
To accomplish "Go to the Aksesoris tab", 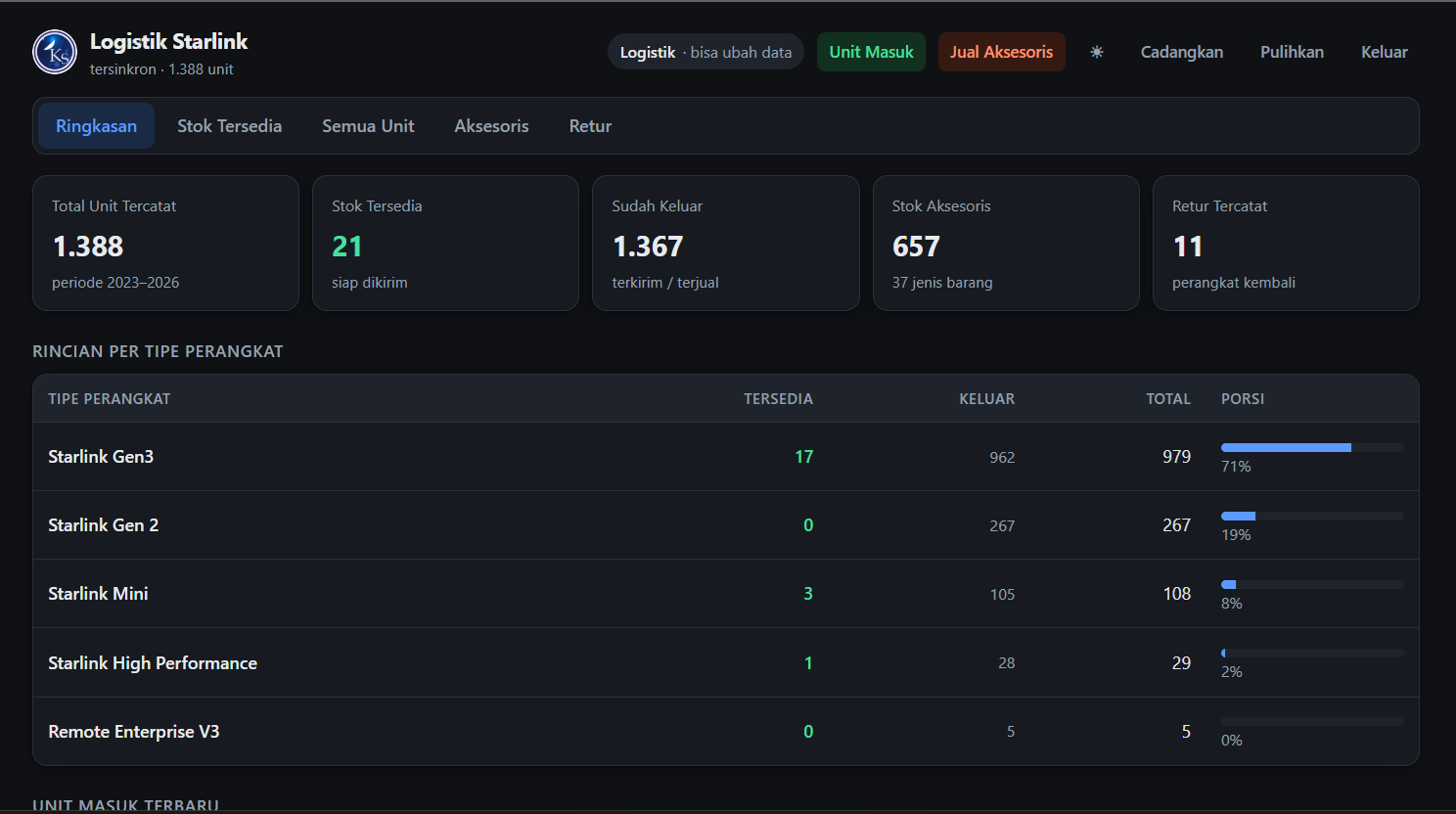I will [491, 126].
